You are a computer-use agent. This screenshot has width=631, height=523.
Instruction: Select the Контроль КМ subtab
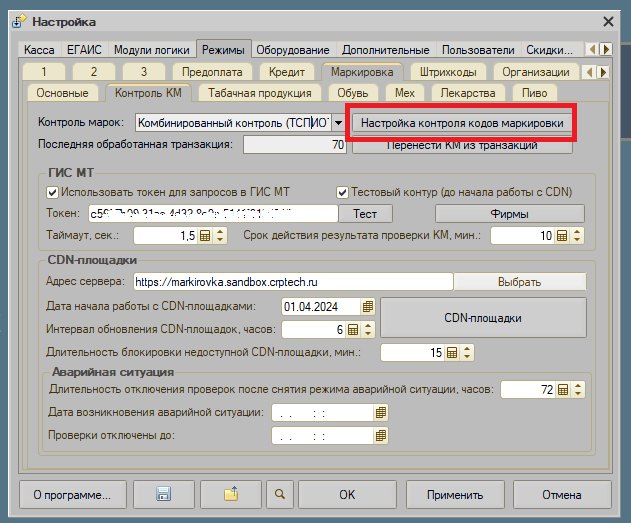click(x=148, y=93)
